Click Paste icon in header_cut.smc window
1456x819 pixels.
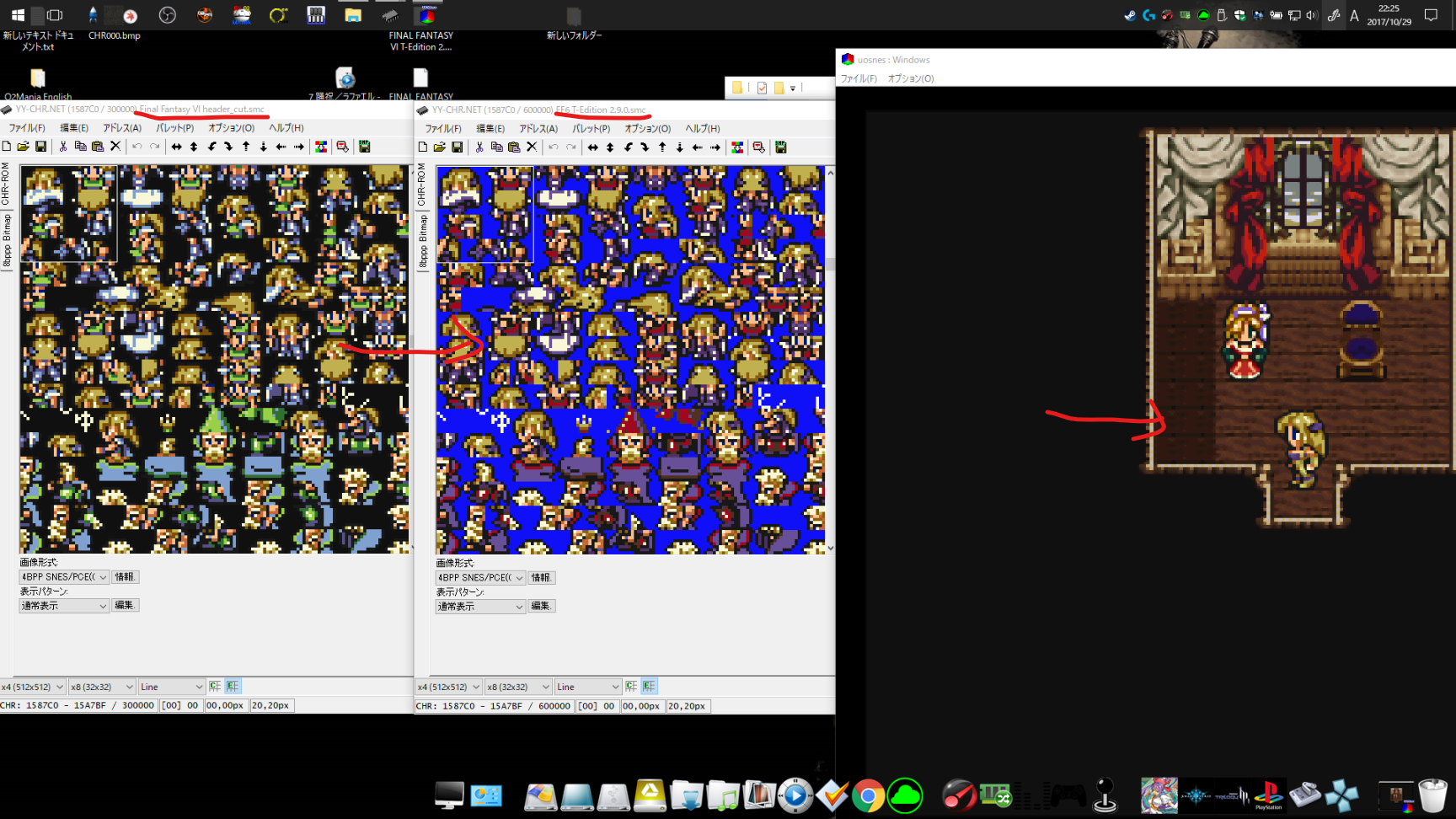98,147
